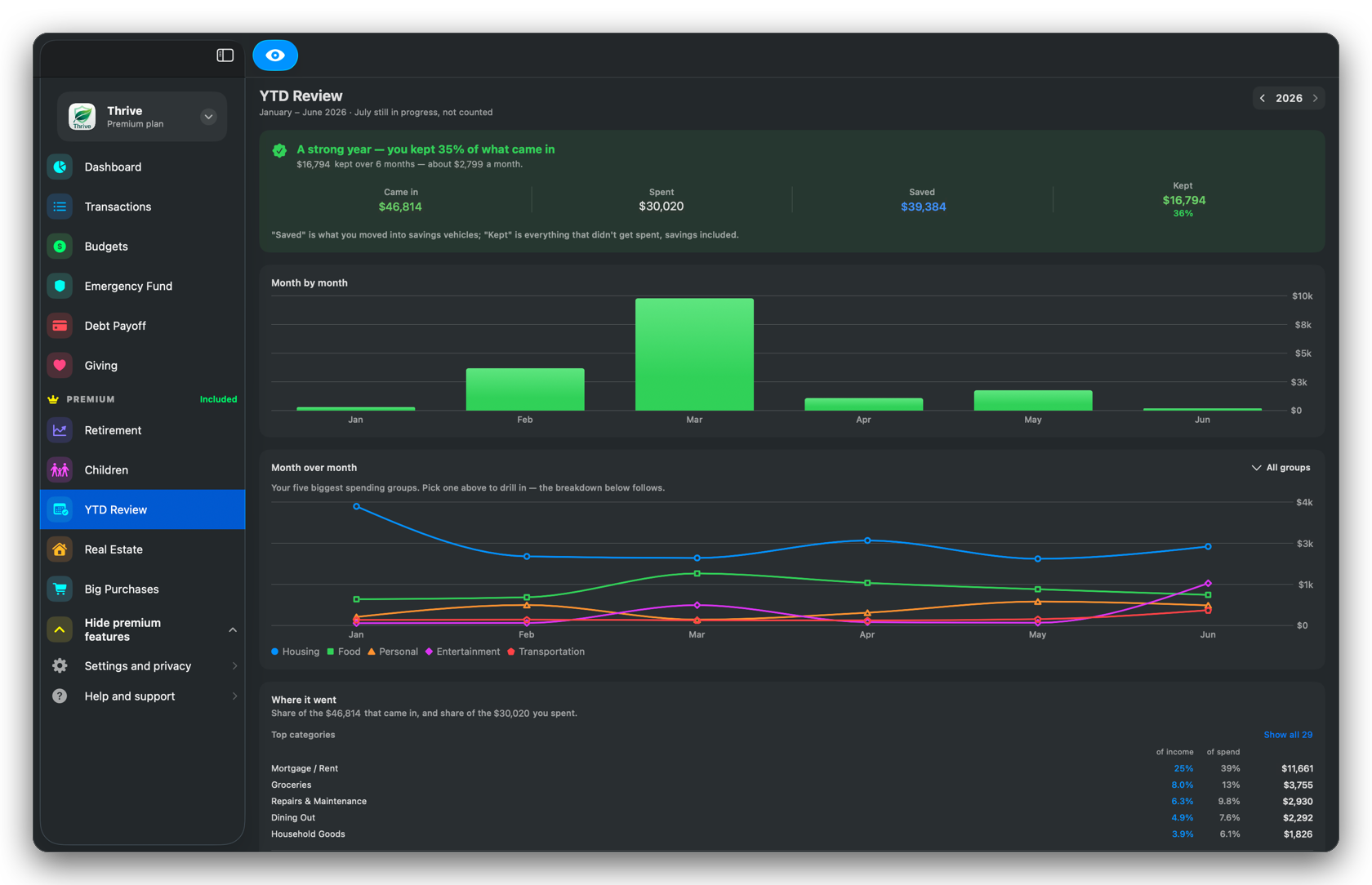Toggle the blue eye visibility button

(x=275, y=56)
